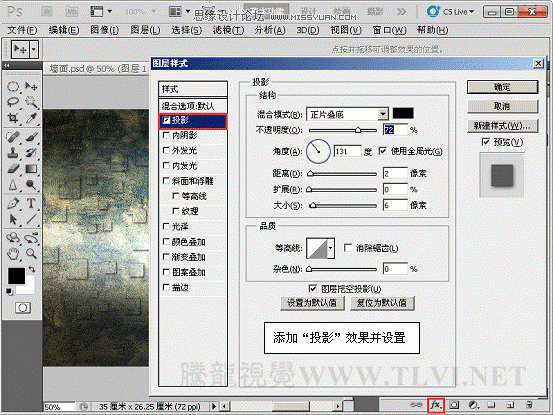This screenshot has width=553, height=415.
Task: Open the tool preset picker arrow
Action: tap(34, 49)
